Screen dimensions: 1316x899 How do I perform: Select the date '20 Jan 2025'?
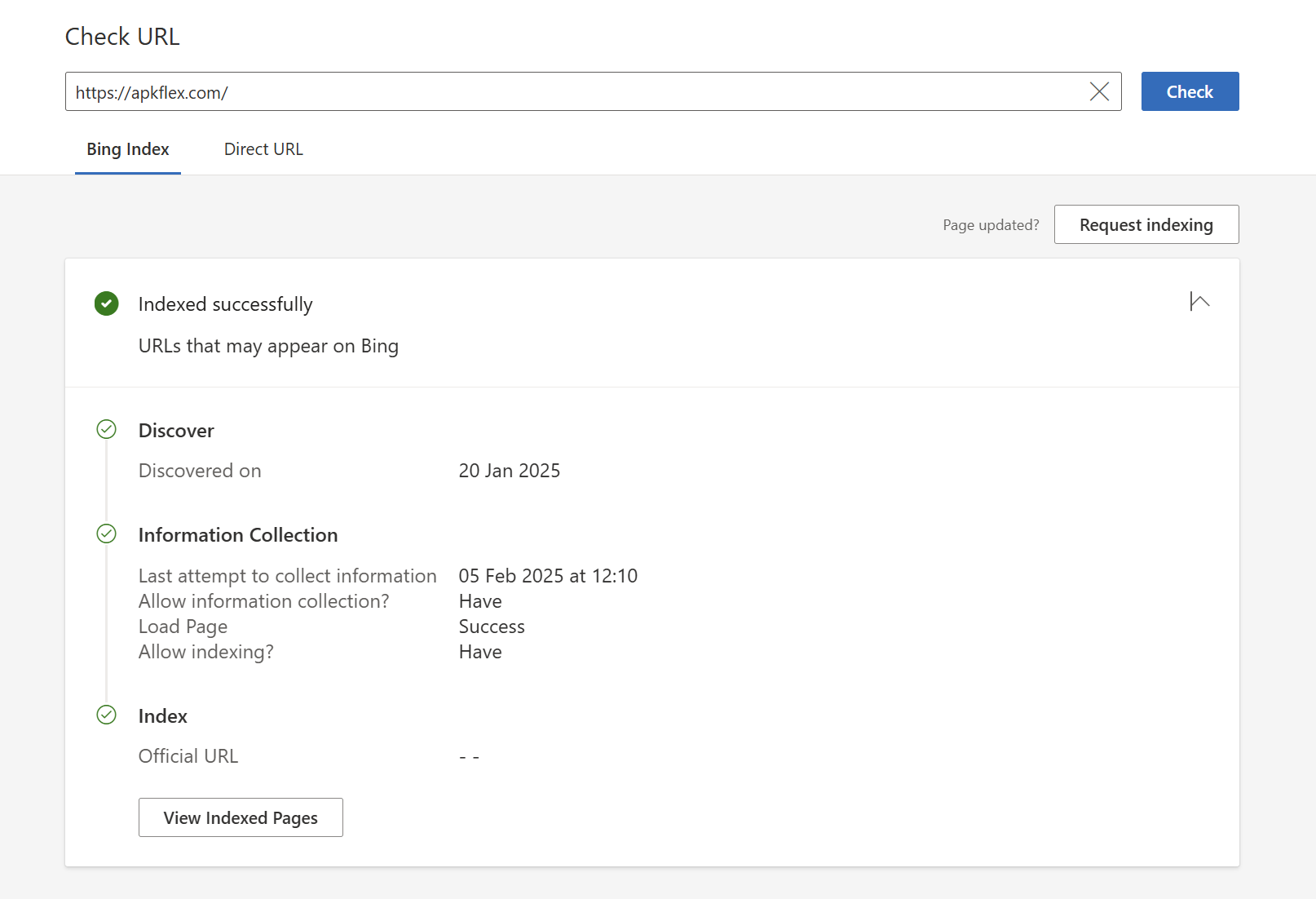click(510, 471)
